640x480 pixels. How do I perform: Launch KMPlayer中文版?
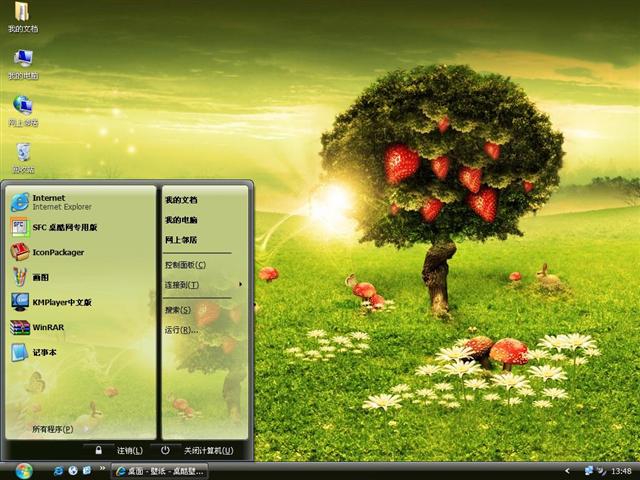(x=60, y=302)
